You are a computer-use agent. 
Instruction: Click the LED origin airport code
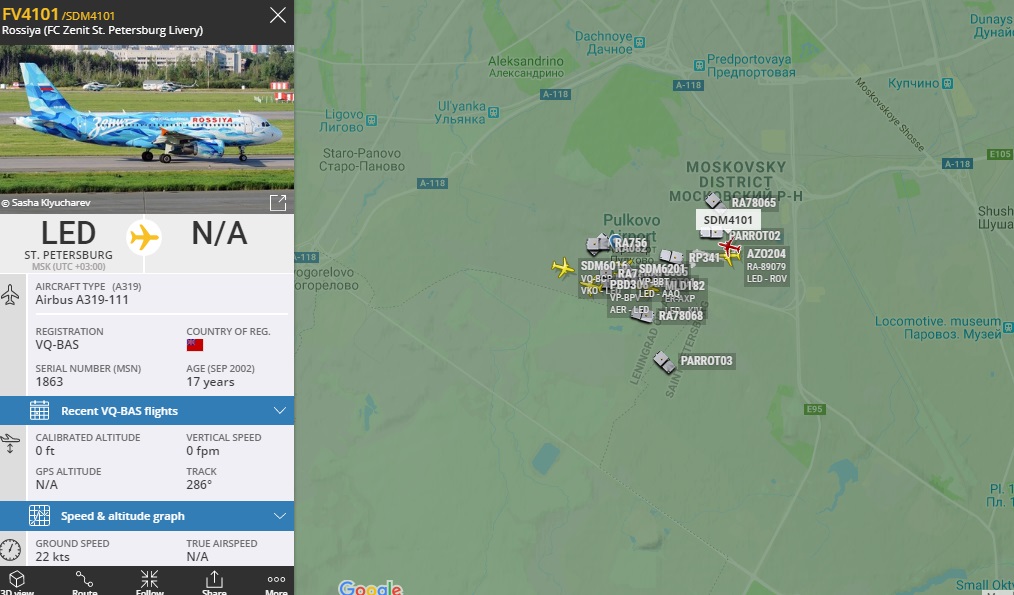[x=69, y=233]
